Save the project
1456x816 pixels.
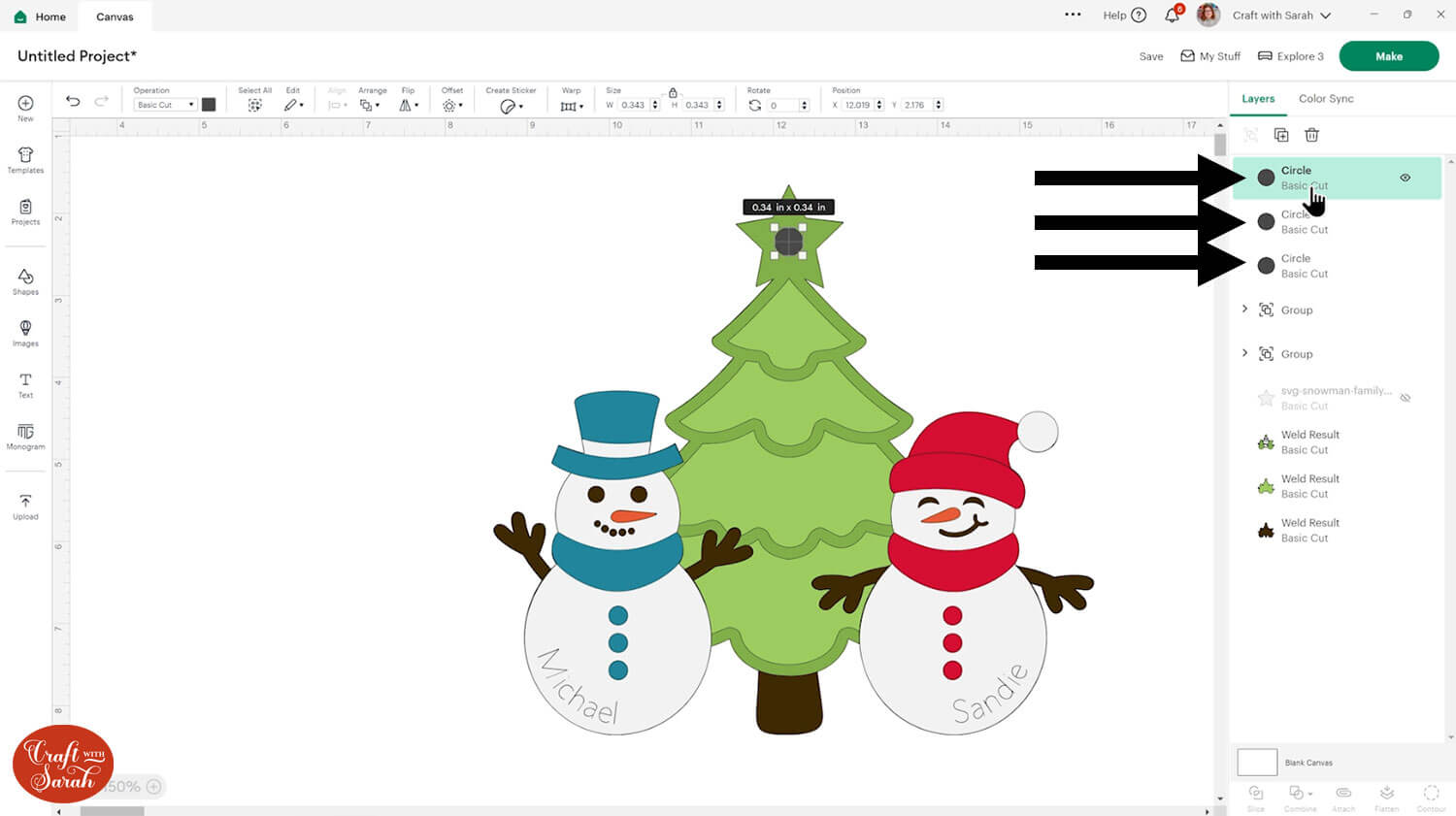1151,56
